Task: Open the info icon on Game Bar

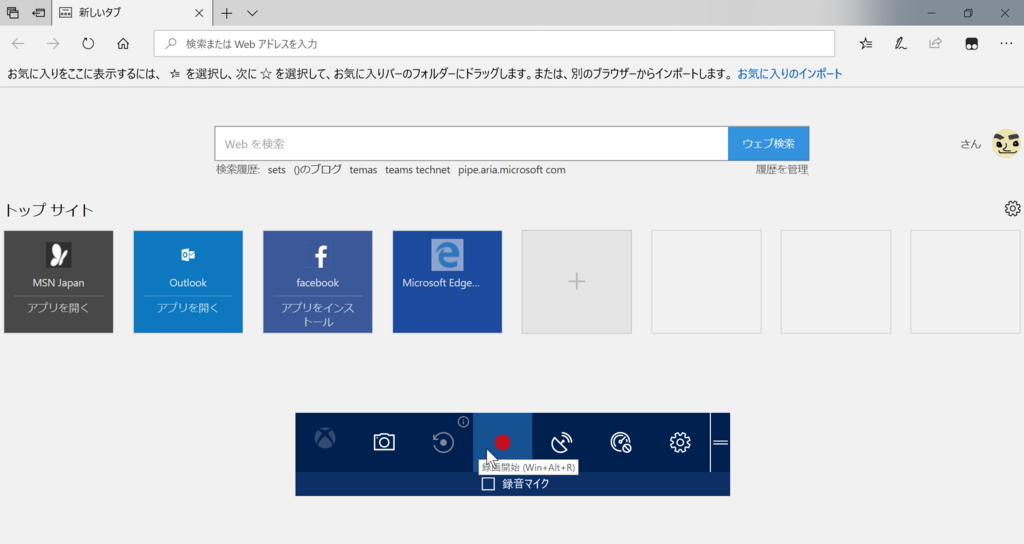Action: [463, 422]
